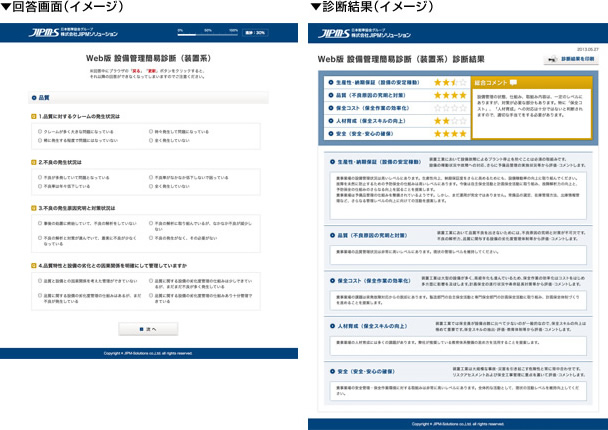Click the 進捗 30% progress indicator

pyautogui.click(x=255, y=33)
